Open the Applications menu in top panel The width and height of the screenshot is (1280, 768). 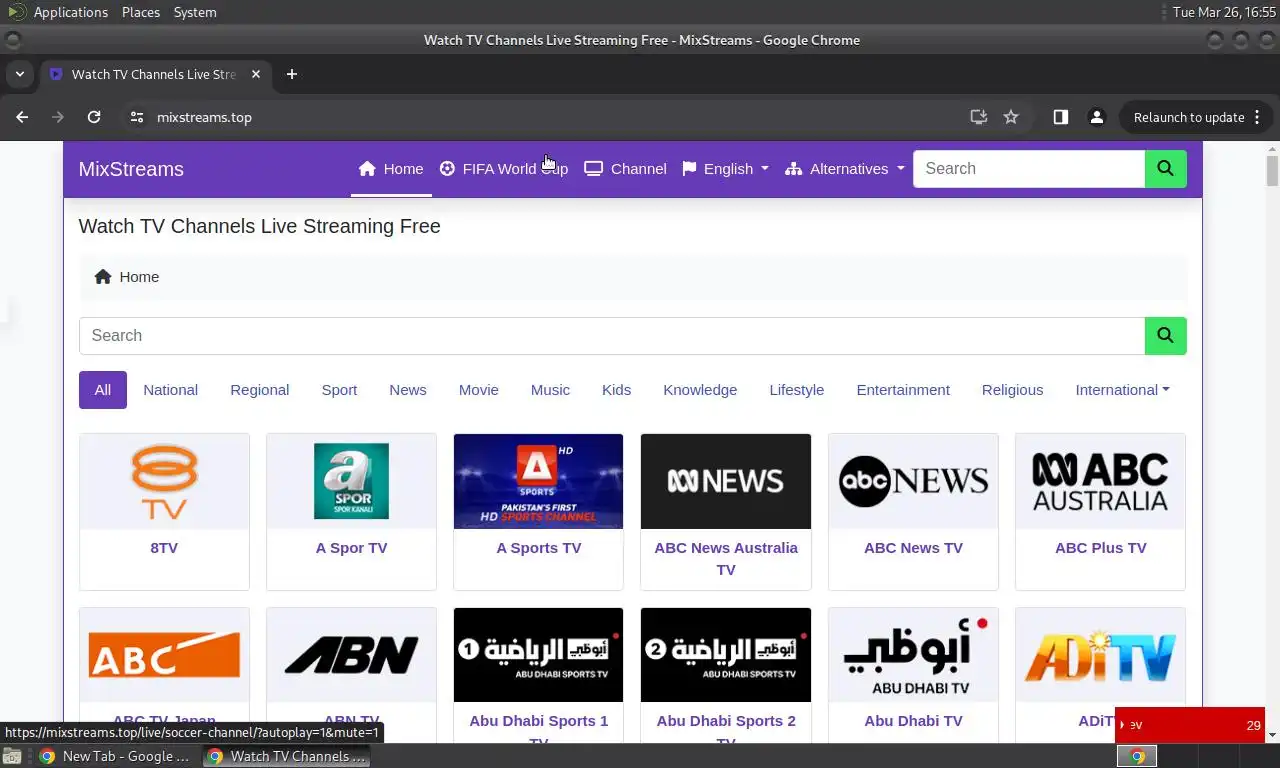(x=70, y=12)
